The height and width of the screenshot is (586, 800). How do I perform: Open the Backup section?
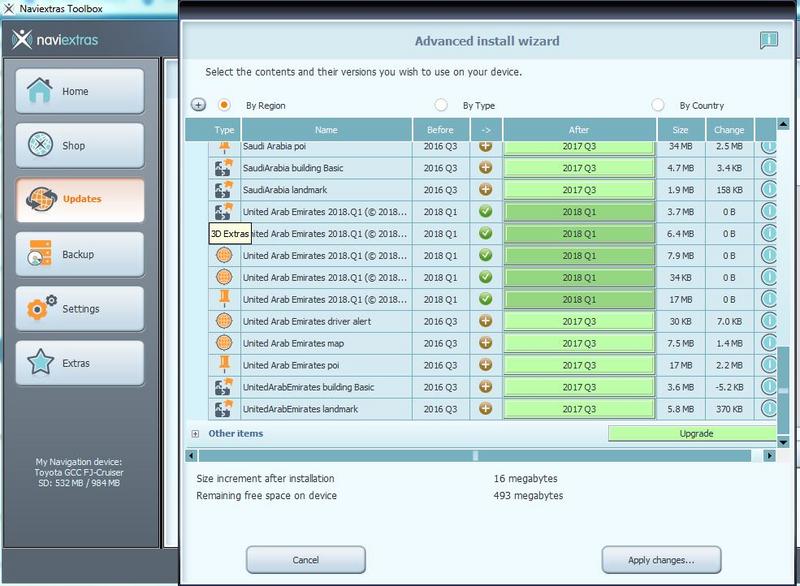click(80, 254)
